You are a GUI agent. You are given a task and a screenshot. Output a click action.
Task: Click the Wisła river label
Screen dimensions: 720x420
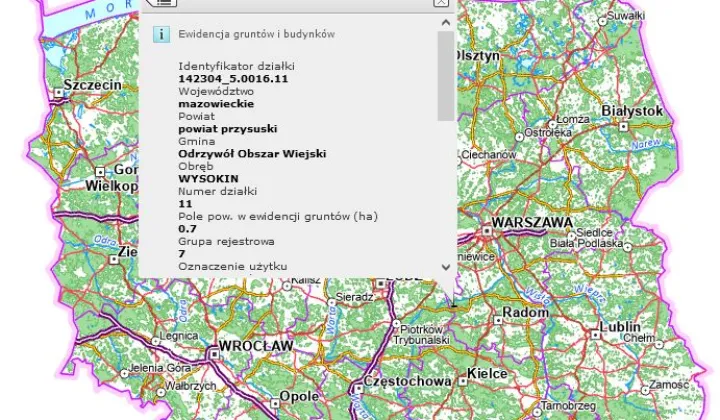click(537, 297)
